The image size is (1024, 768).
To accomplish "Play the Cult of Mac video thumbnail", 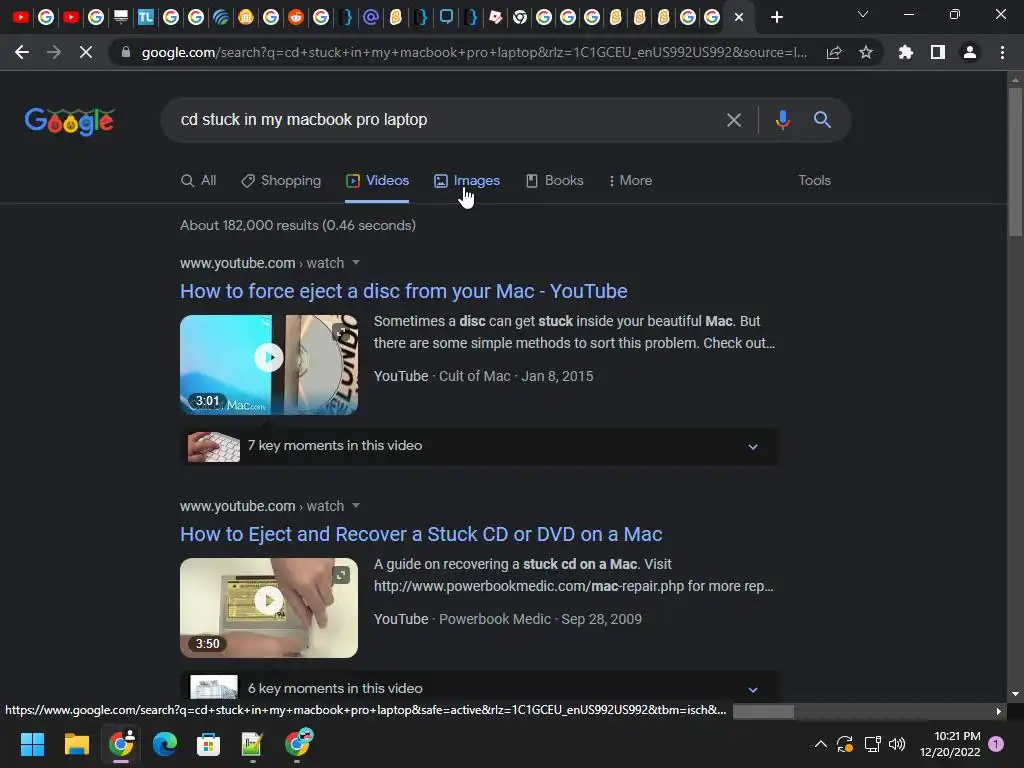I will tap(269, 364).
